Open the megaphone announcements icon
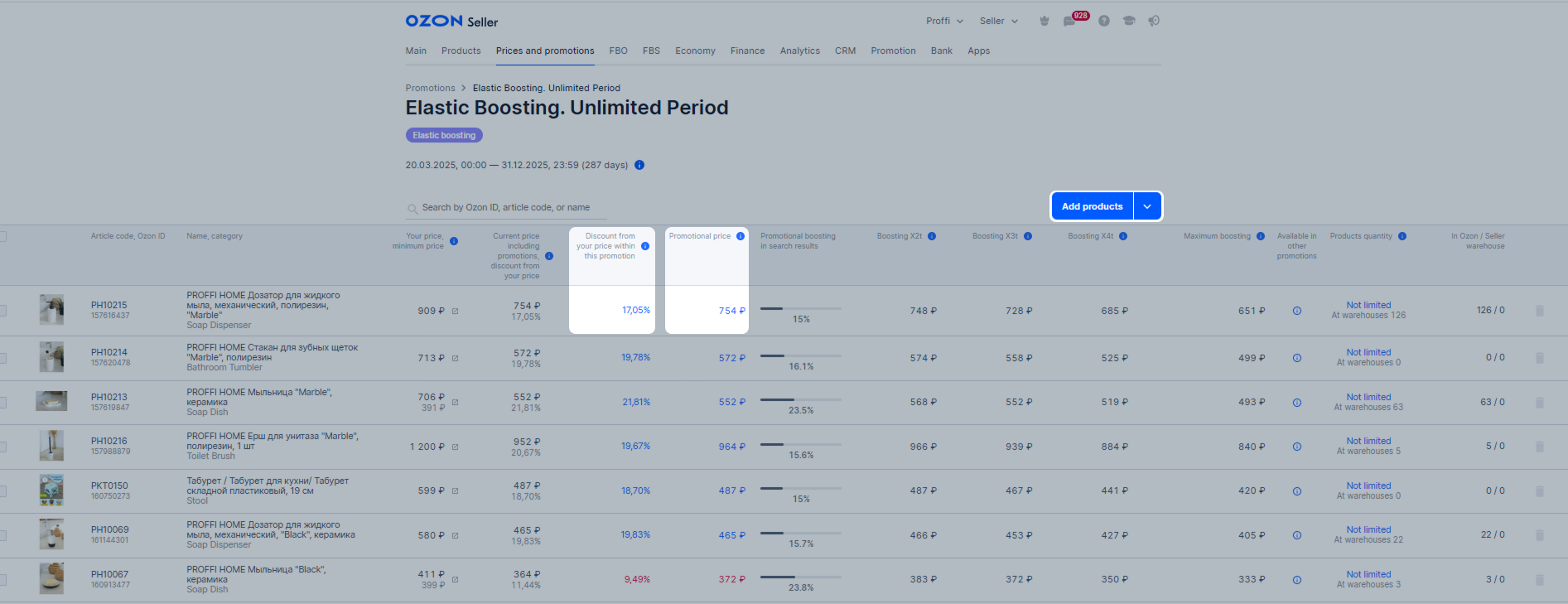Viewport: 1568px width, 604px height. click(x=1154, y=21)
